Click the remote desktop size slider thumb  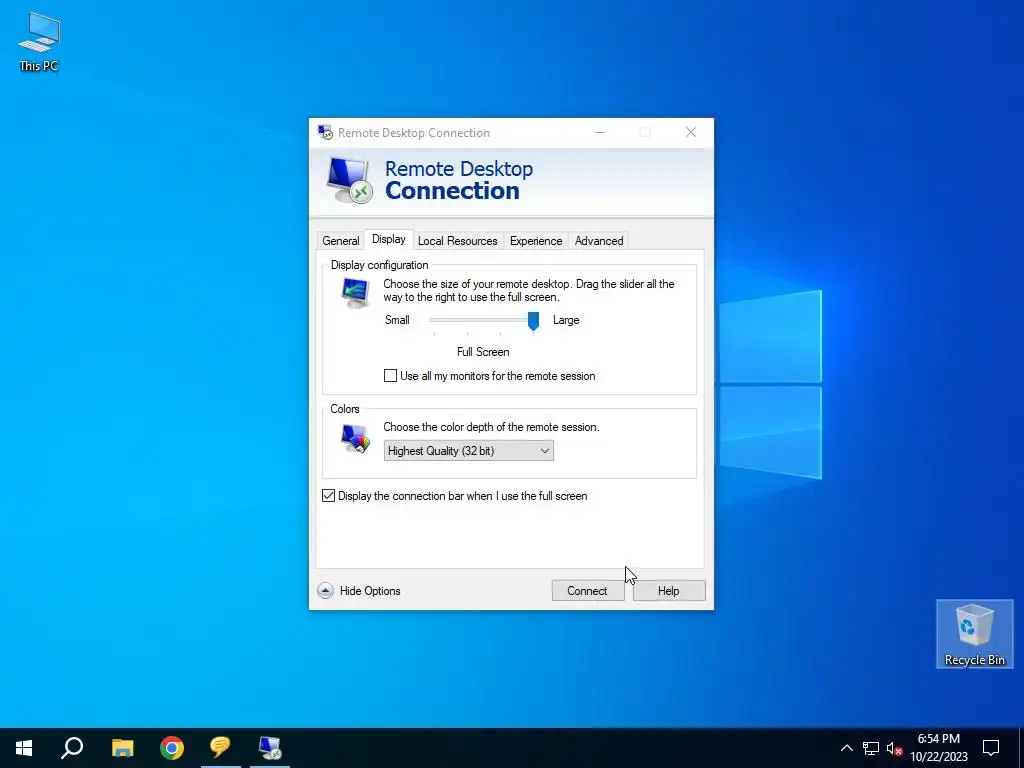534,321
